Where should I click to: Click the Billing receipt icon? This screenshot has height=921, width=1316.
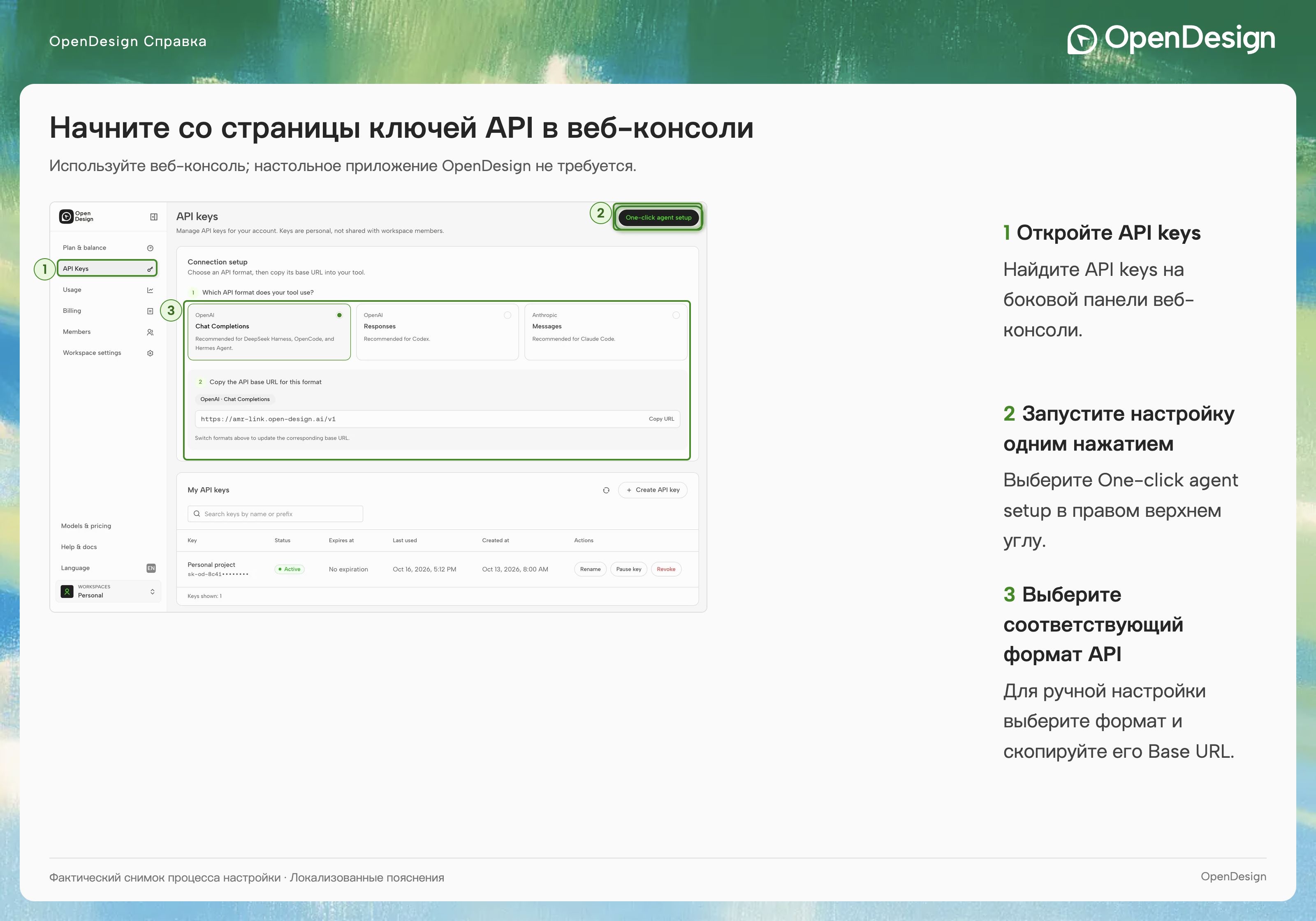pos(150,311)
